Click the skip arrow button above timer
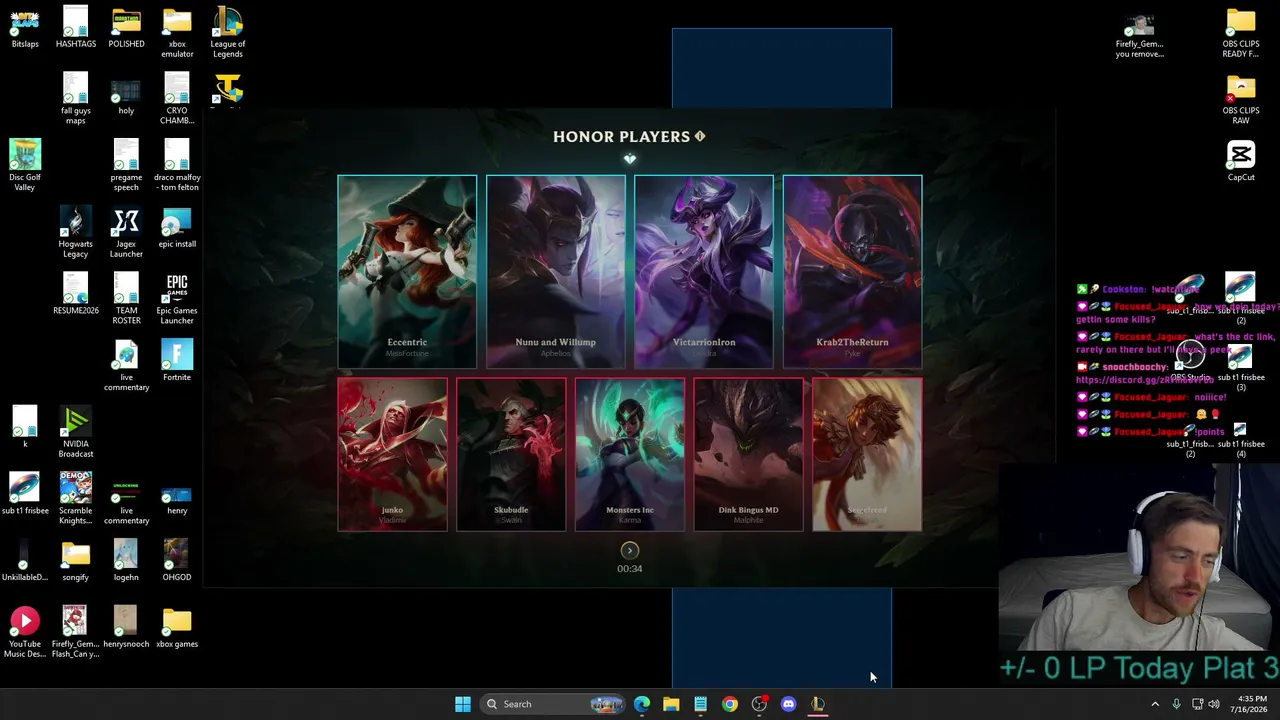 click(x=630, y=550)
